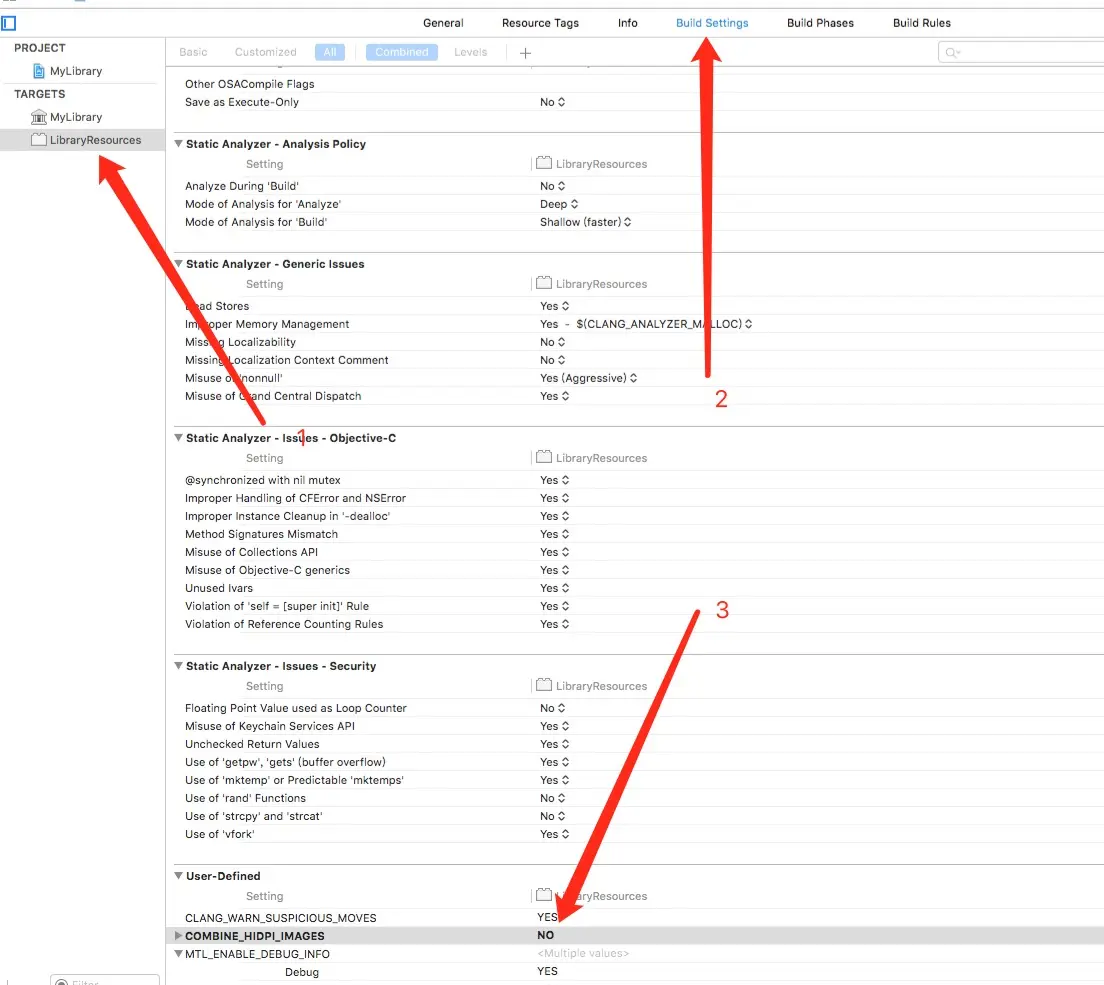This screenshot has height=985, width=1104.
Task: Select the Combined view option
Action: (x=401, y=52)
